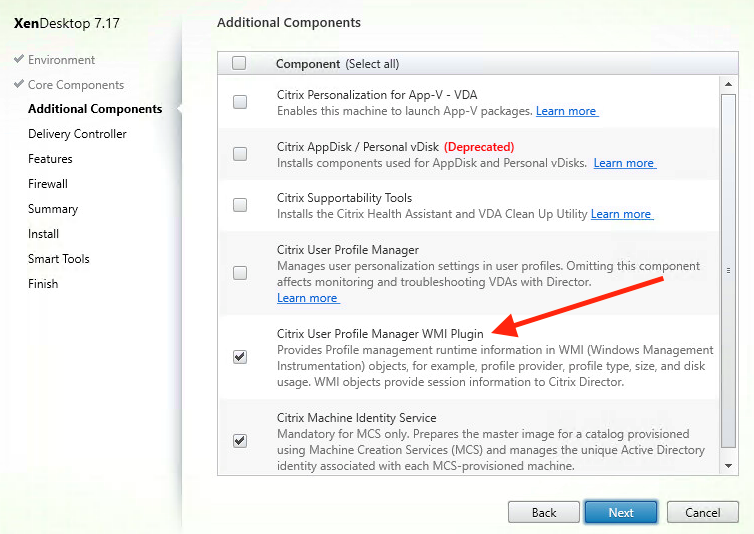Go to the Firewall step

coord(48,184)
